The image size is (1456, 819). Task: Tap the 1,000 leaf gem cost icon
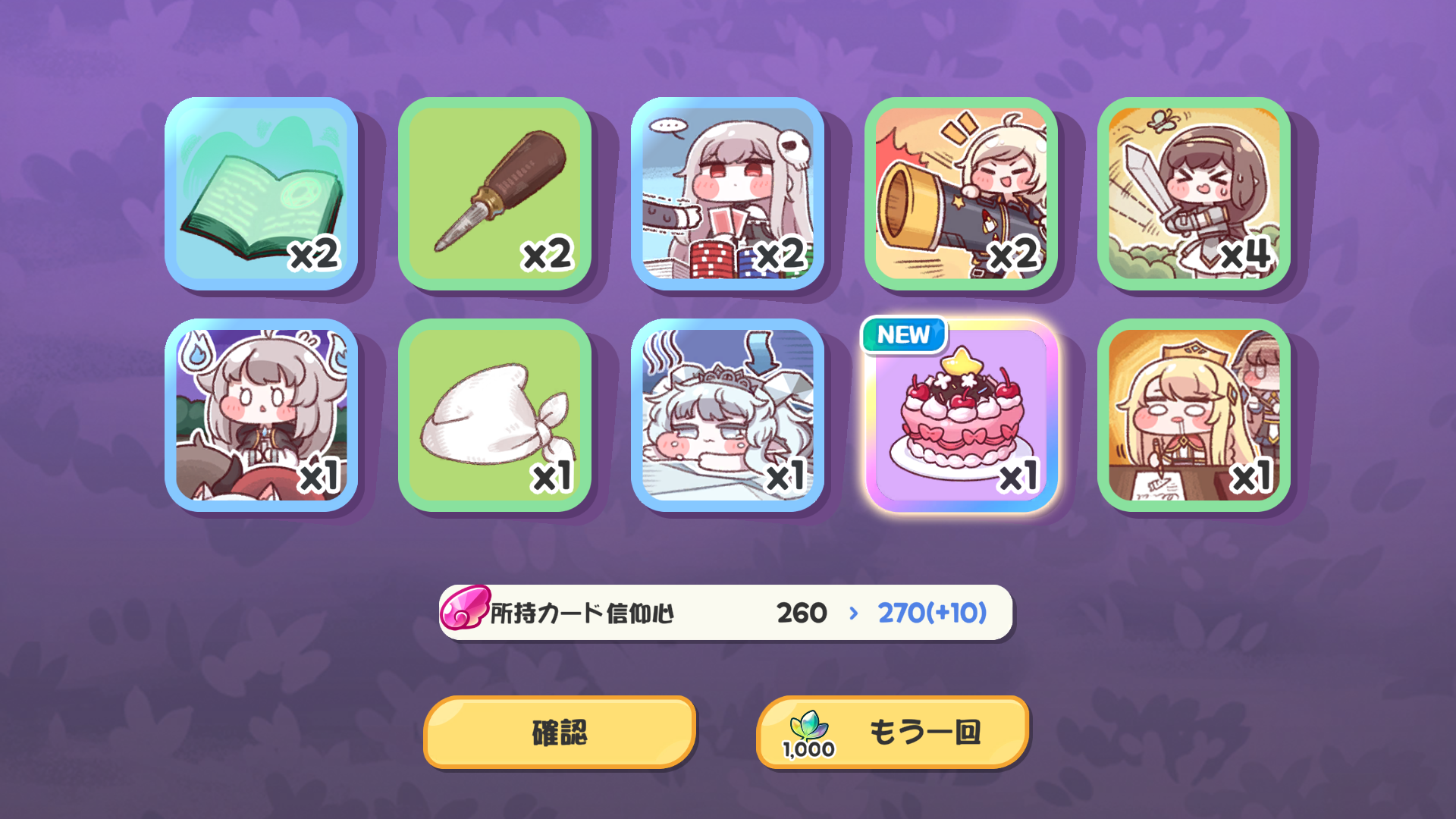(809, 735)
